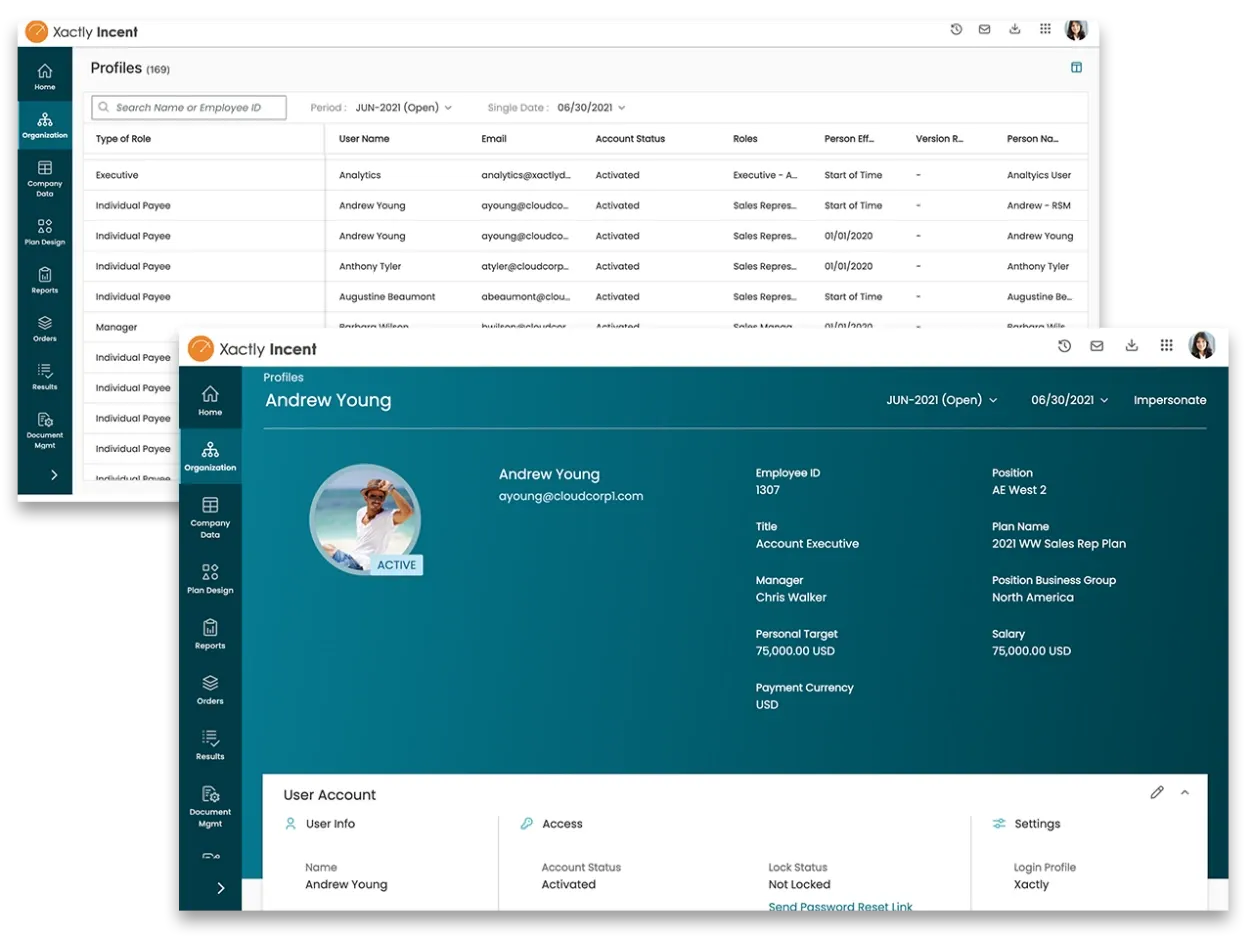Open Results in the Profiles list window sidebar

pos(45,377)
